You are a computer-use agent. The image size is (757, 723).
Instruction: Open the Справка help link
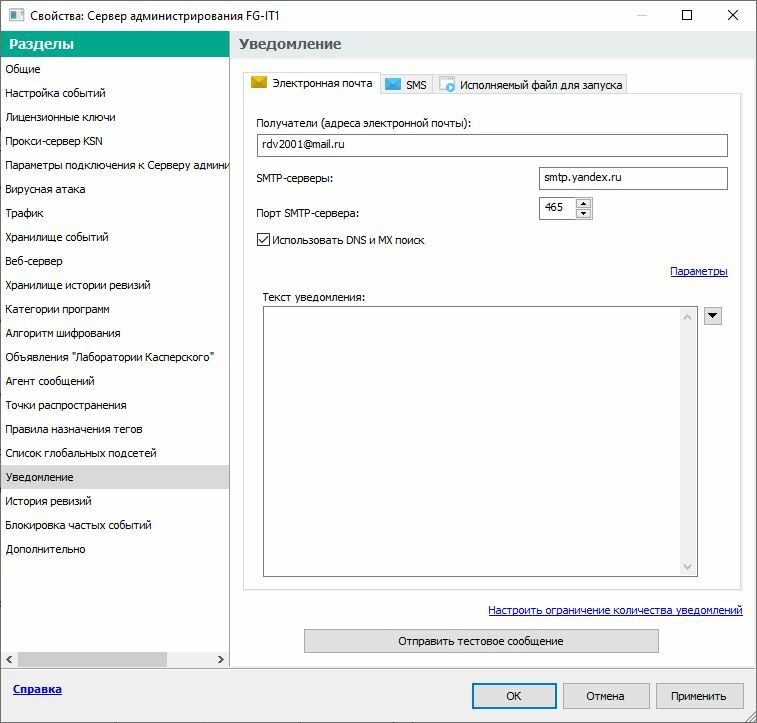(x=37, y=689)
